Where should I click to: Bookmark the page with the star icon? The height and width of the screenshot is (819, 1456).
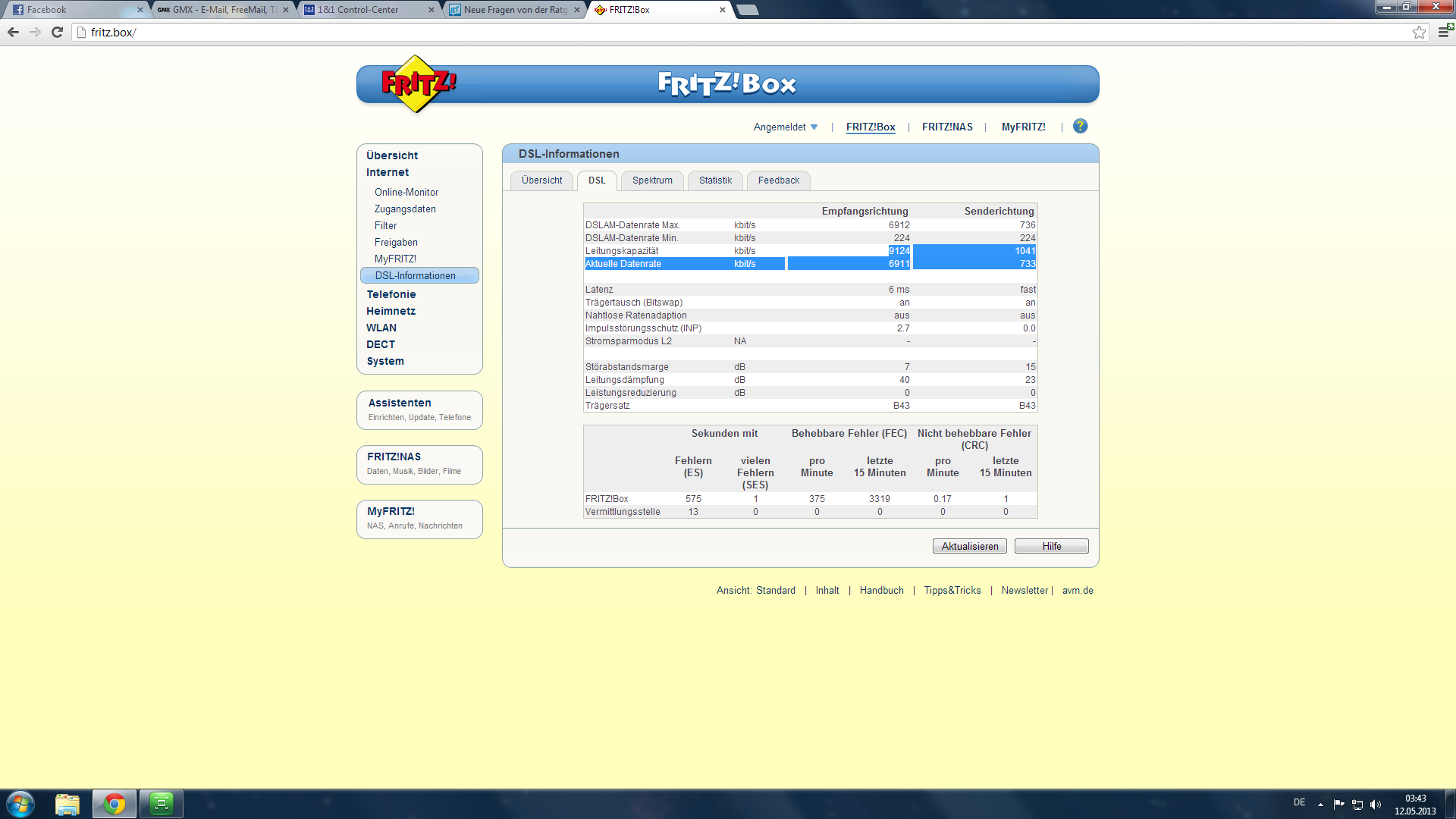point(1419,32)
